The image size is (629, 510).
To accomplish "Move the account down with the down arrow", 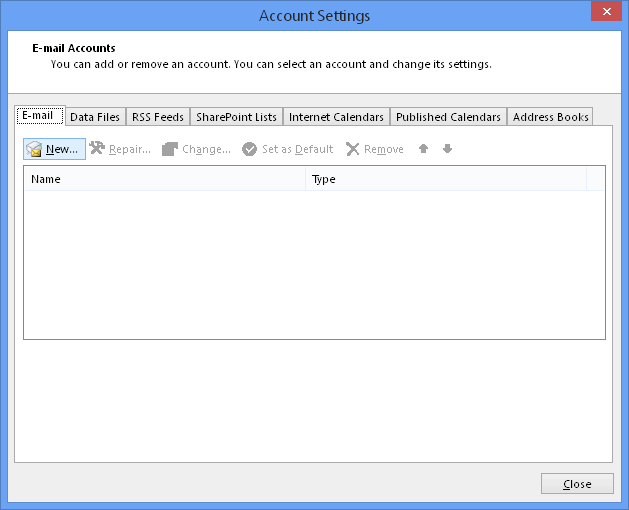I will [x=447, y=149].
